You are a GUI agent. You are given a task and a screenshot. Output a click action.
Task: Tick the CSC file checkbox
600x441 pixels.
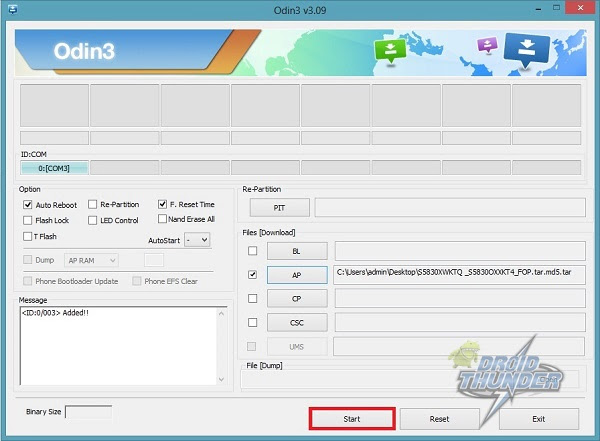click(253, 322)
